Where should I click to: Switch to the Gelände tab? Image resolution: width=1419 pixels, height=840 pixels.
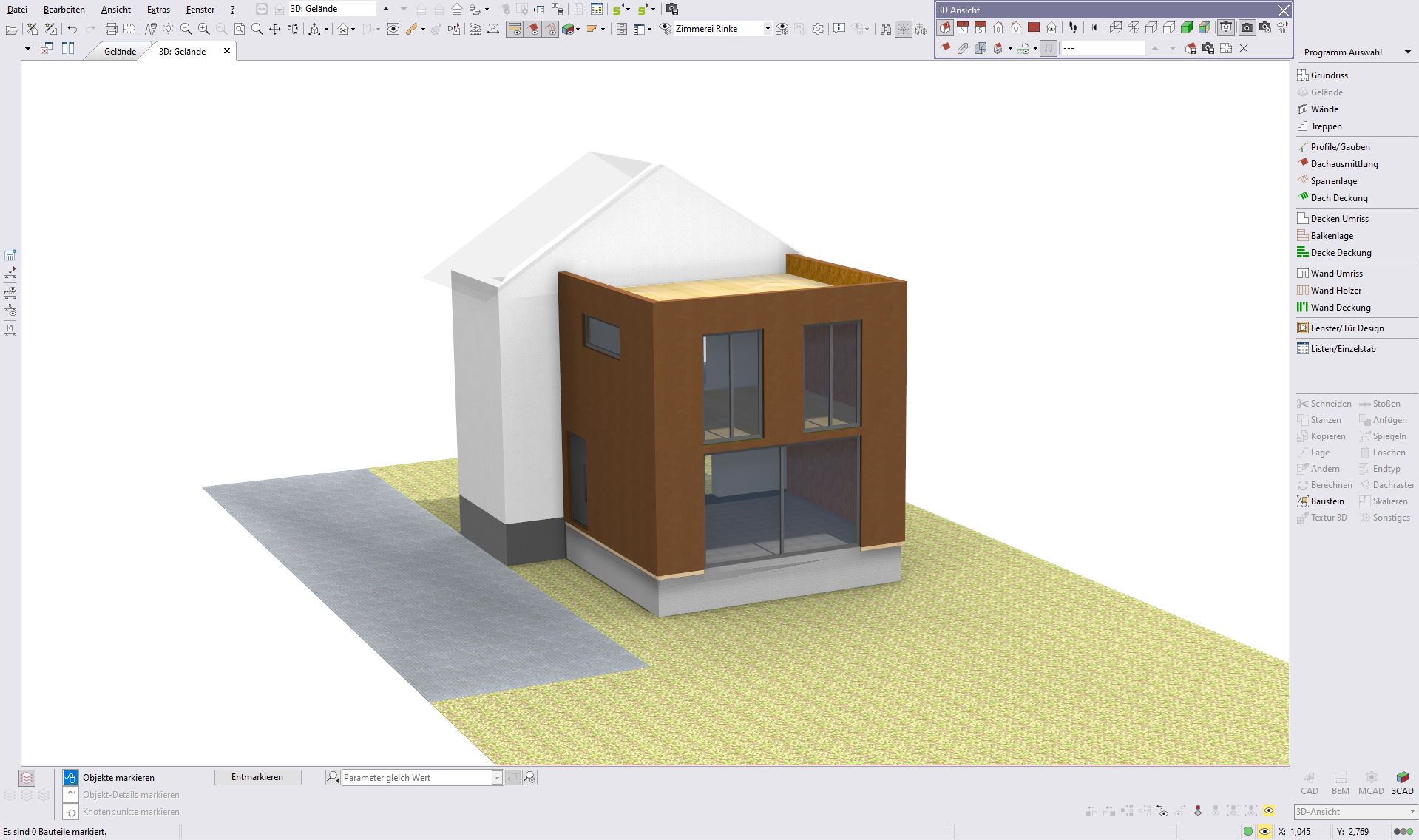pos(120,52)
